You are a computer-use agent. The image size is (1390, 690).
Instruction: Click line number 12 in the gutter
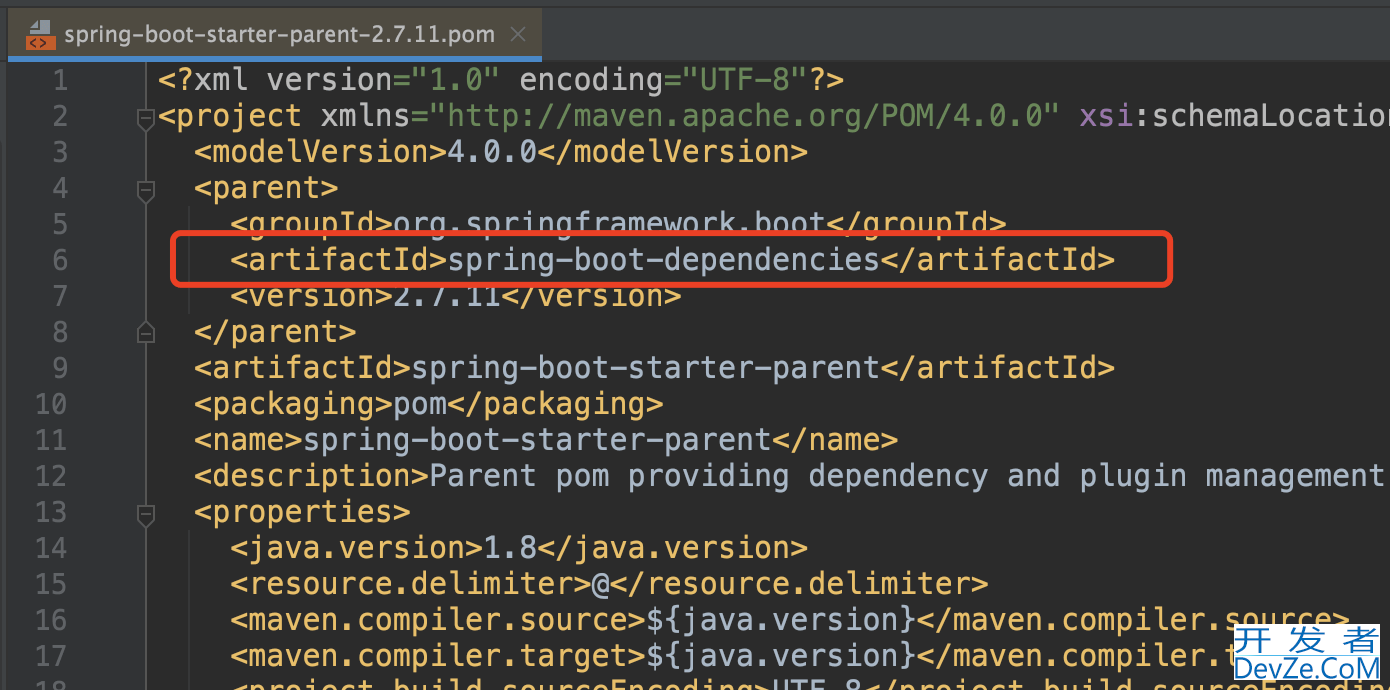50,476
